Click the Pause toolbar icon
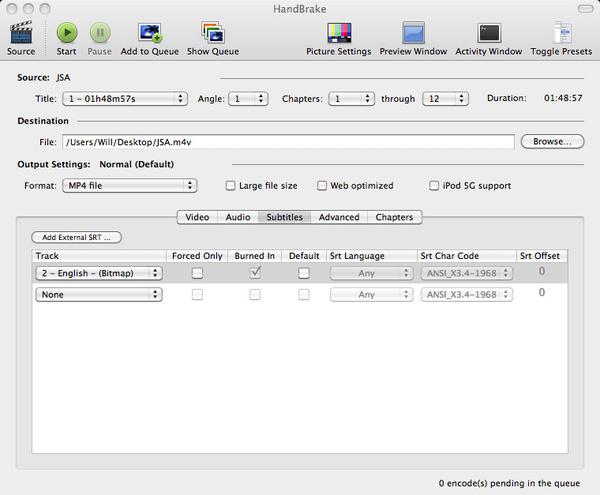This screenshot has width=600, height=495. point(100,33)
